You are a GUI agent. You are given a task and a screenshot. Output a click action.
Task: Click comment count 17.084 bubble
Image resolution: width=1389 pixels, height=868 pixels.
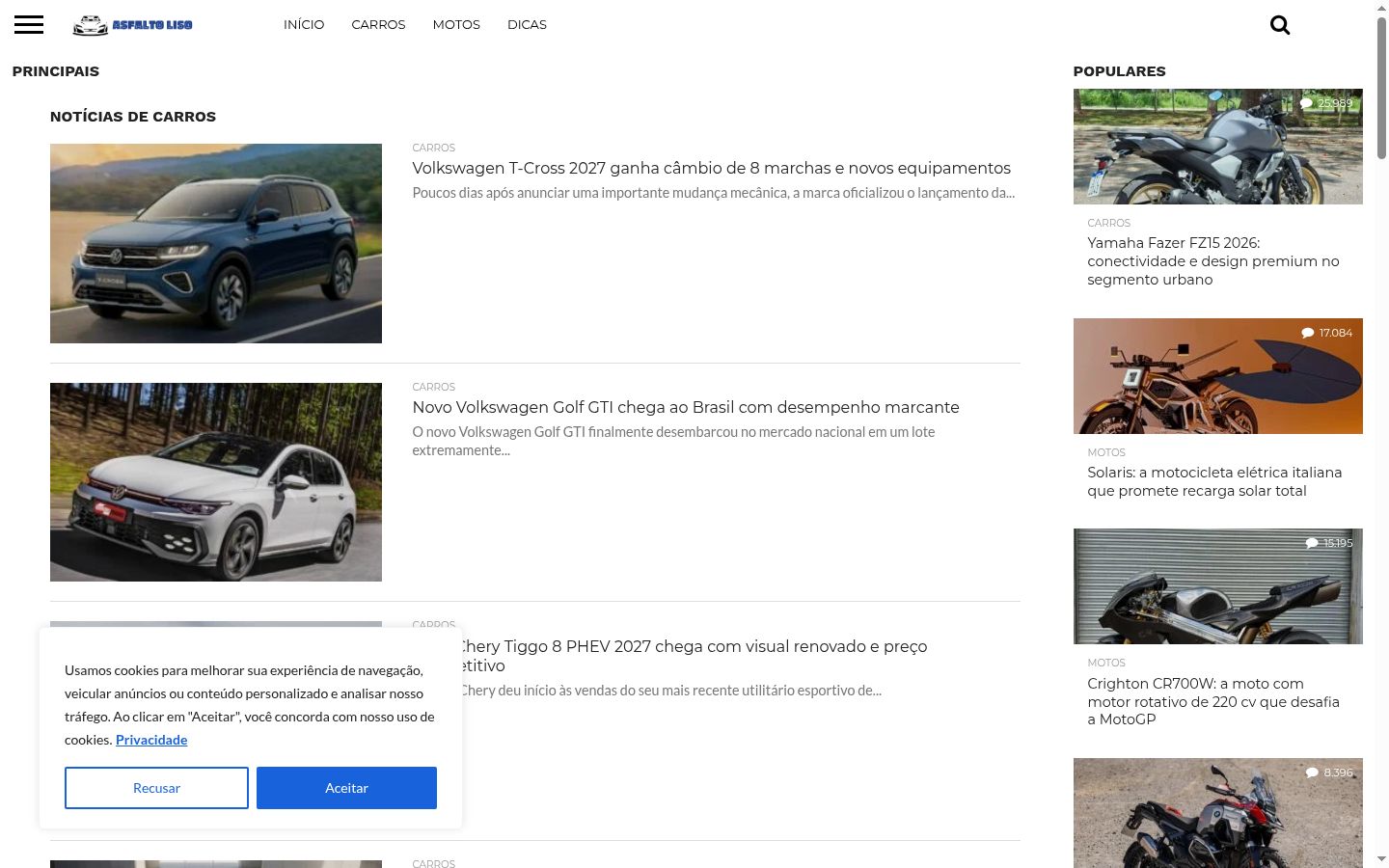(1327, 333)
